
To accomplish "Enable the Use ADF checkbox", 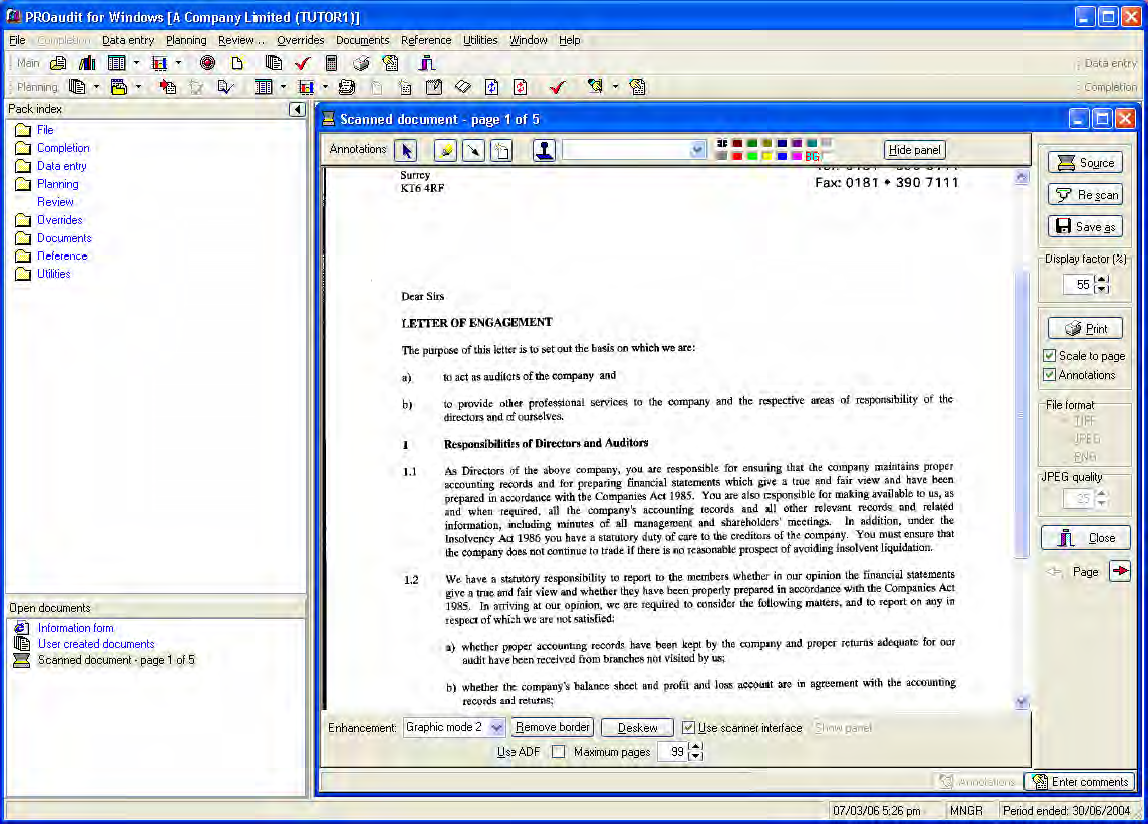I will tap(559, 751).
